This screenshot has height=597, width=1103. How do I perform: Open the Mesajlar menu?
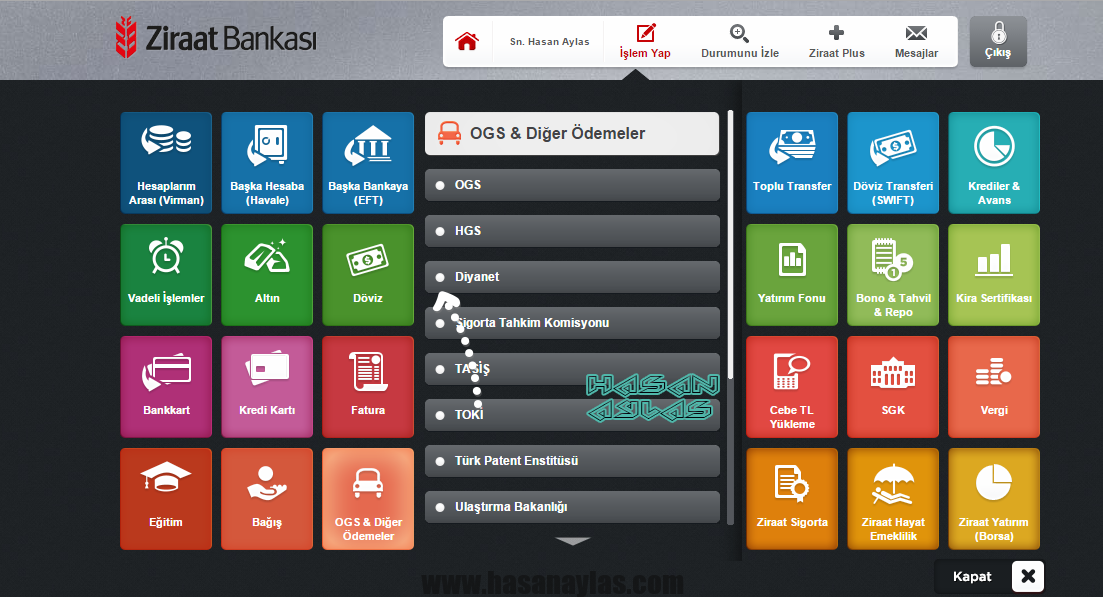(x=916, y=41)
